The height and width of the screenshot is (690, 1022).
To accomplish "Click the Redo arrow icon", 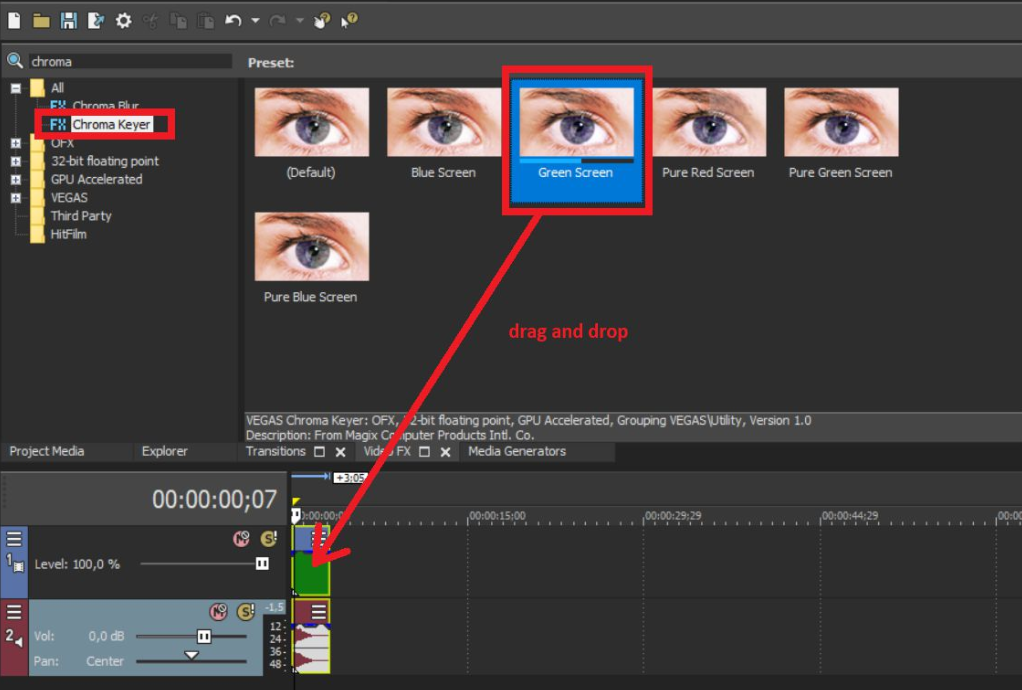I will point(277,20).
